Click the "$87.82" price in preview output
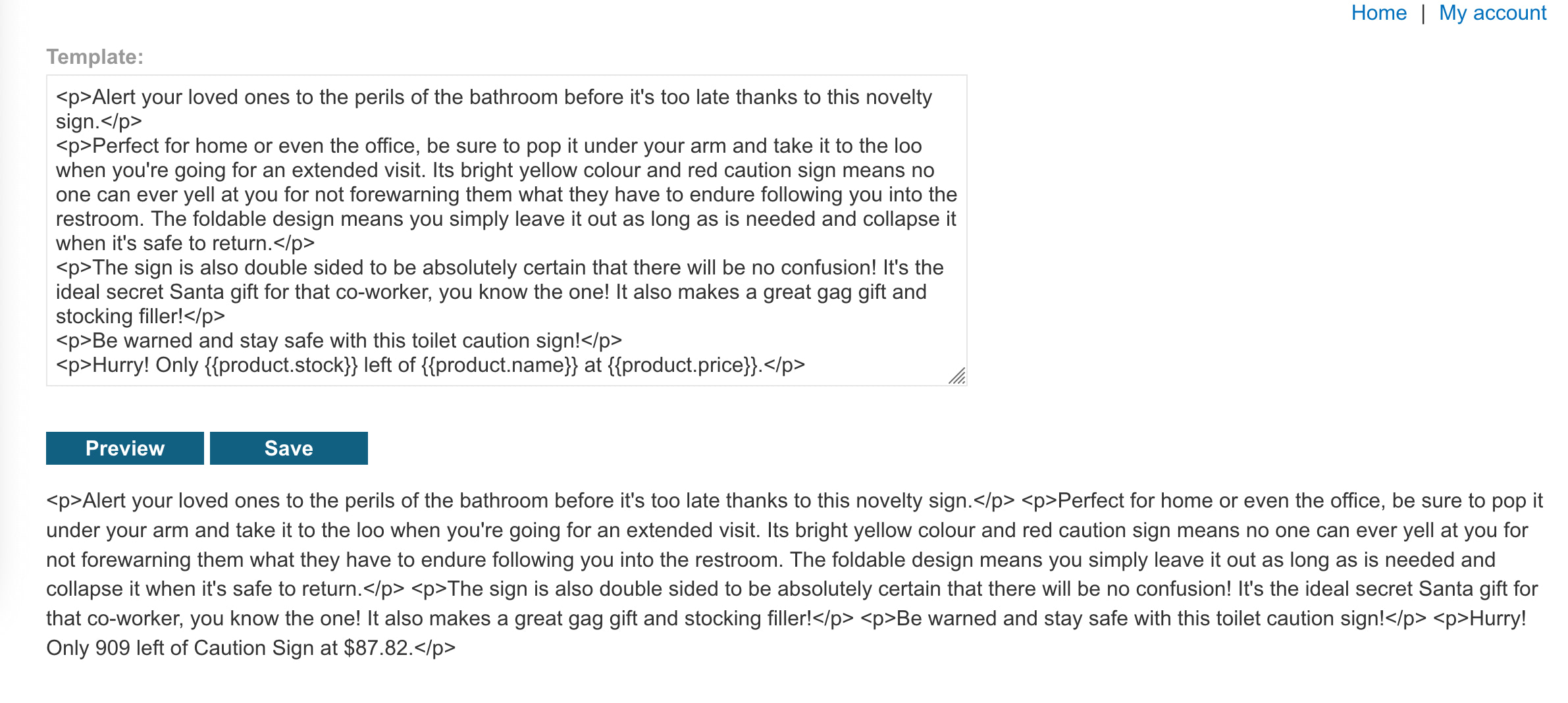Viewport: 1568px width, 703px height. (376, 648)
